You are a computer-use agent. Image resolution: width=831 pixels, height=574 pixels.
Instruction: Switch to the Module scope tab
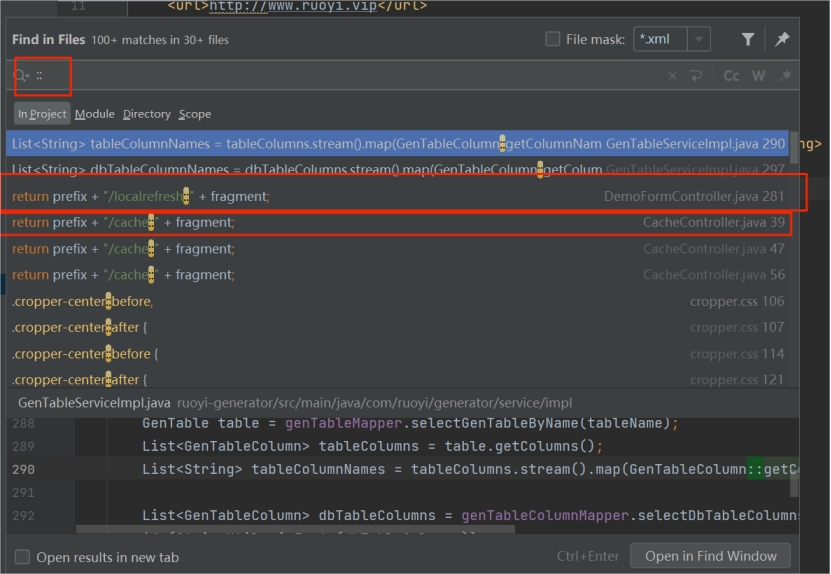pos(94,114)
